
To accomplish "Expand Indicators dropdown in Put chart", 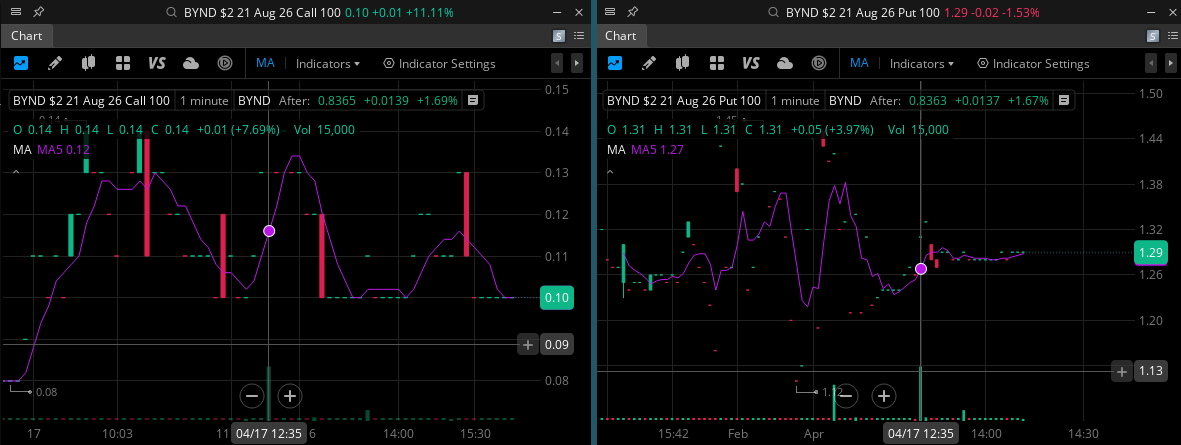I will [922, 64].
